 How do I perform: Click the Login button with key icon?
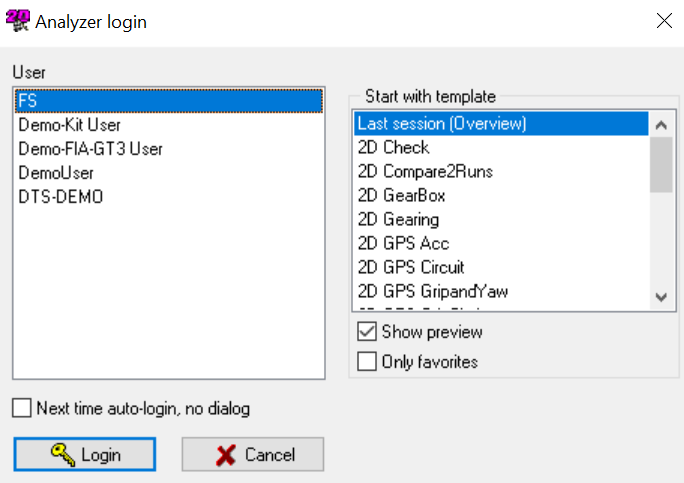85,455
